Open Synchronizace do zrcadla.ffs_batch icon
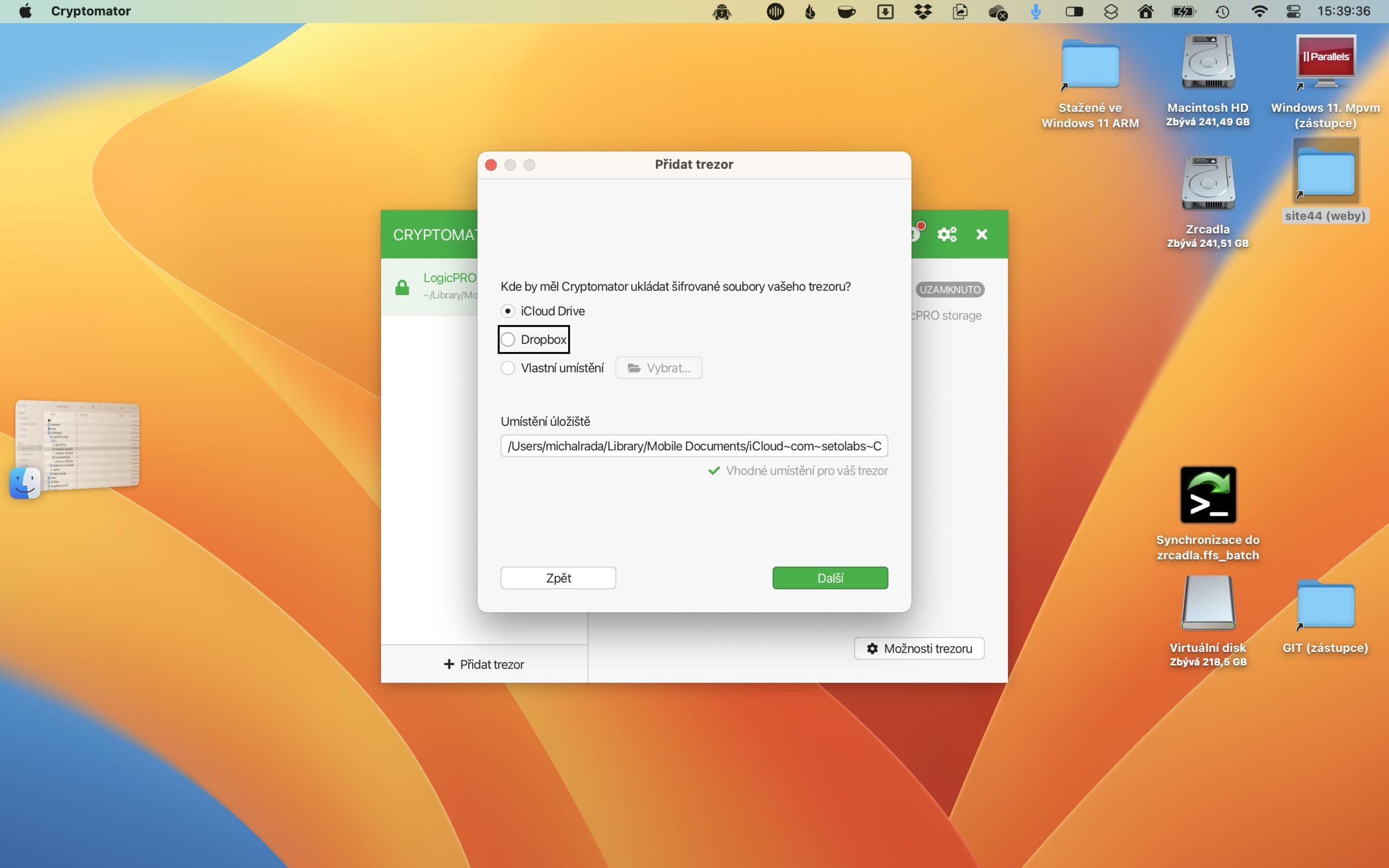This screenshot has width=1389, height=868. pyautogui.click(x=1208, y=495)
